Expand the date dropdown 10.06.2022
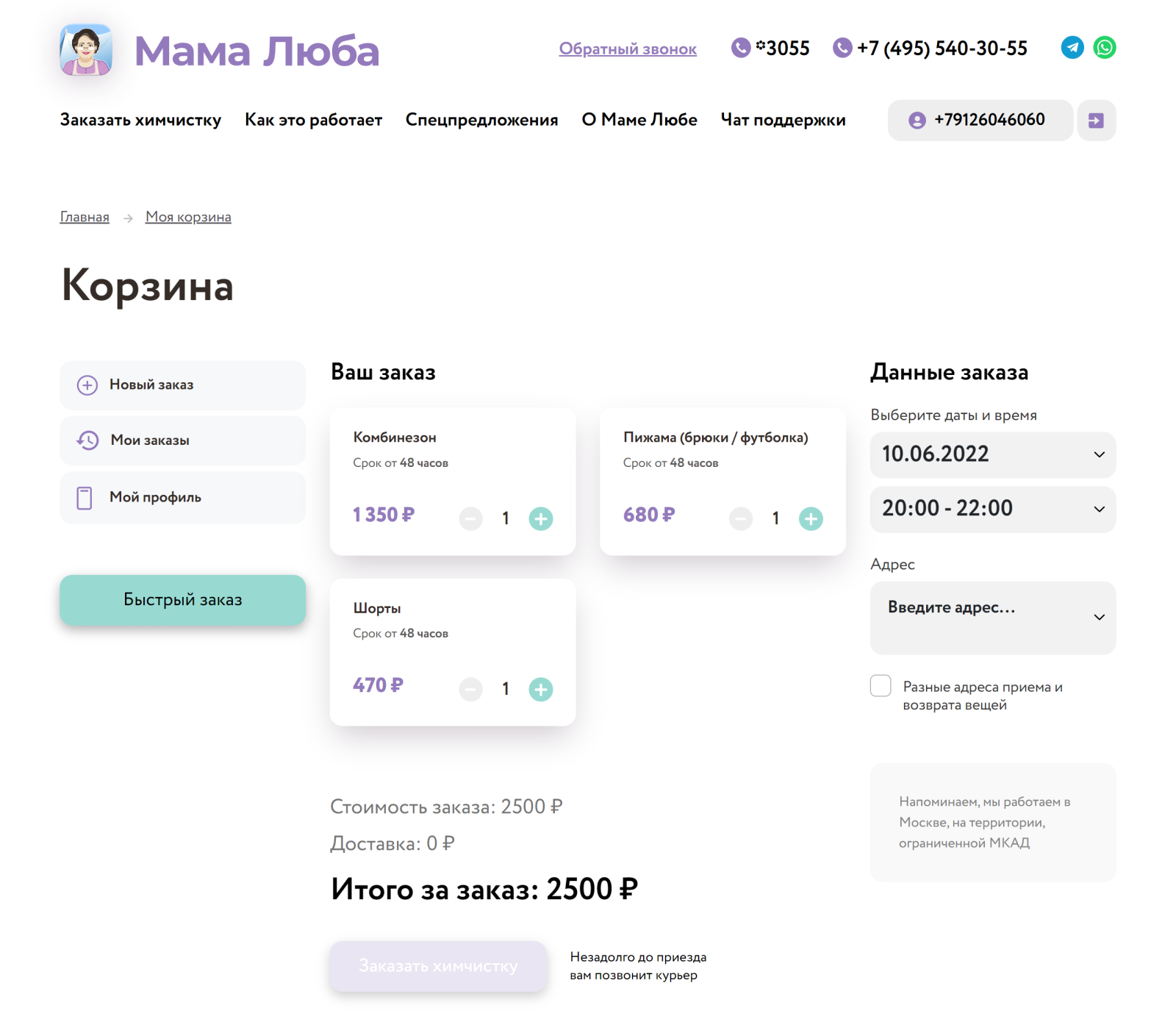This screenshot has width=1176, height=1022. point(992,454)
